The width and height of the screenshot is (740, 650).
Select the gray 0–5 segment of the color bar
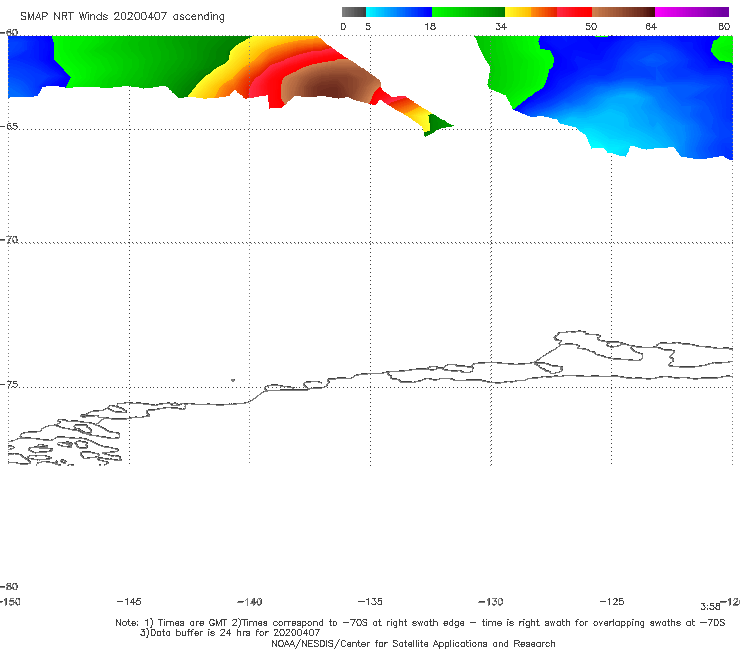pyautogui.click(x=354, y=12)
